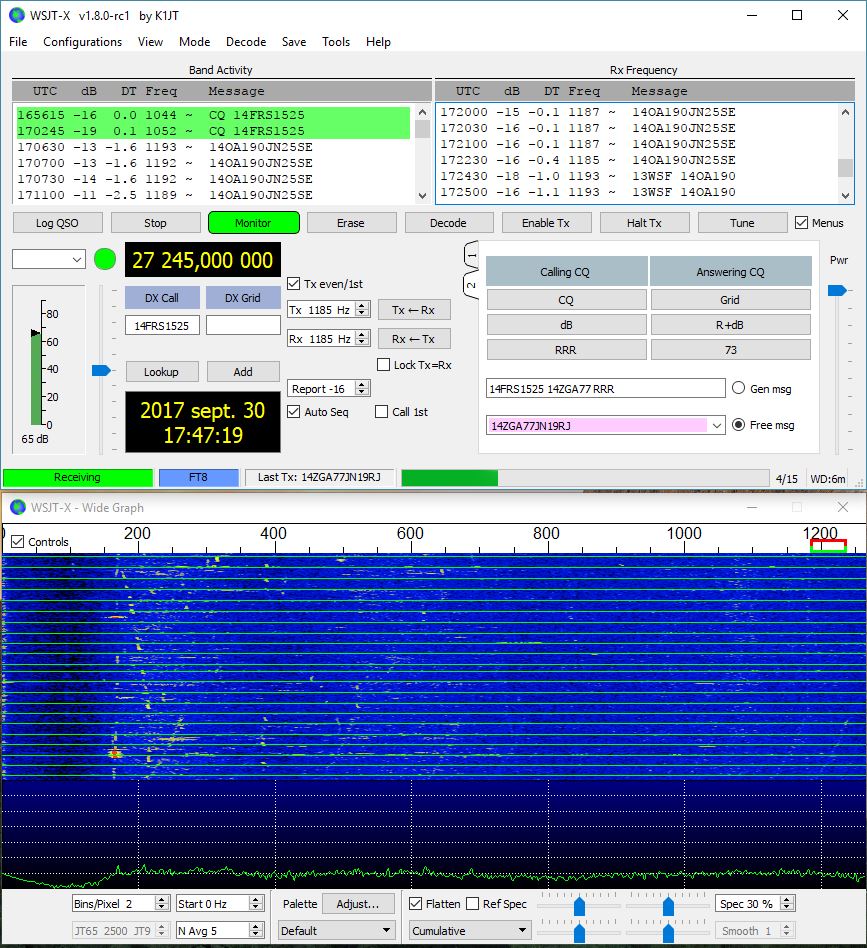The width and height of the screenshot is (867, 948).
Task: Click the Grid message button
Action: coord(730,299)
